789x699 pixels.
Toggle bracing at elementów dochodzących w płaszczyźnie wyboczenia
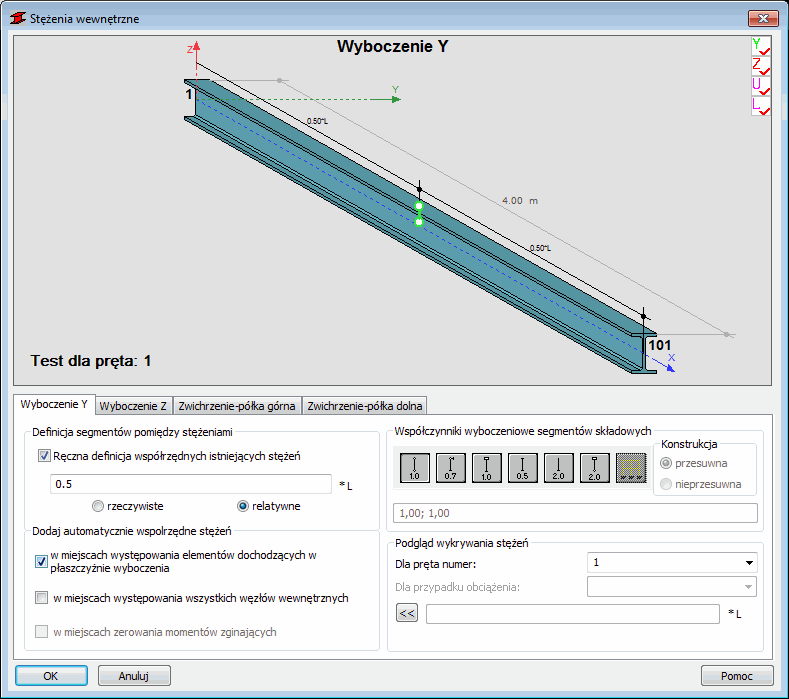pos(41,562)
